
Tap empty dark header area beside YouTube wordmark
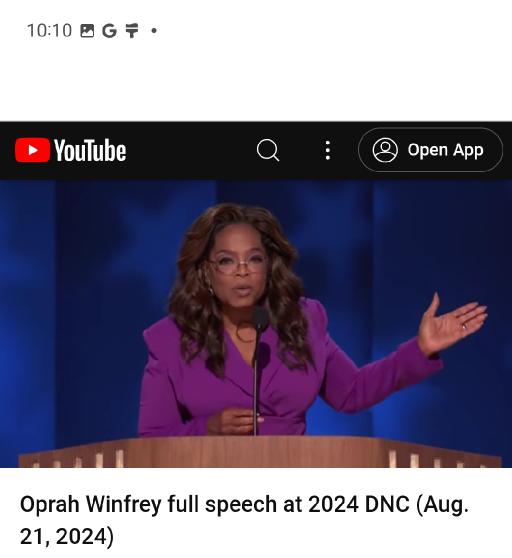pyautogui.click(x=189, y=150)
